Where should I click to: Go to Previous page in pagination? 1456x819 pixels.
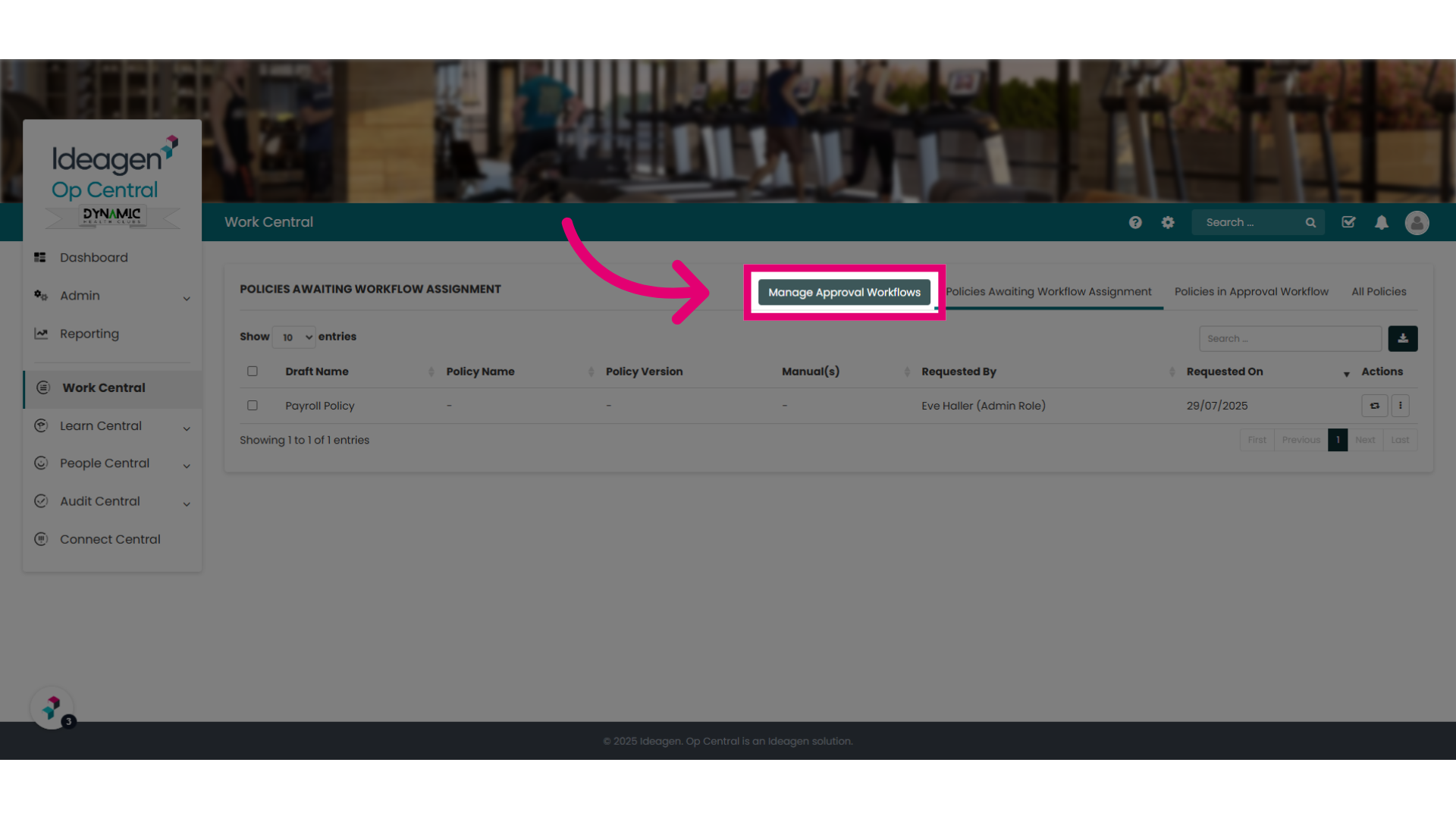1301,440
